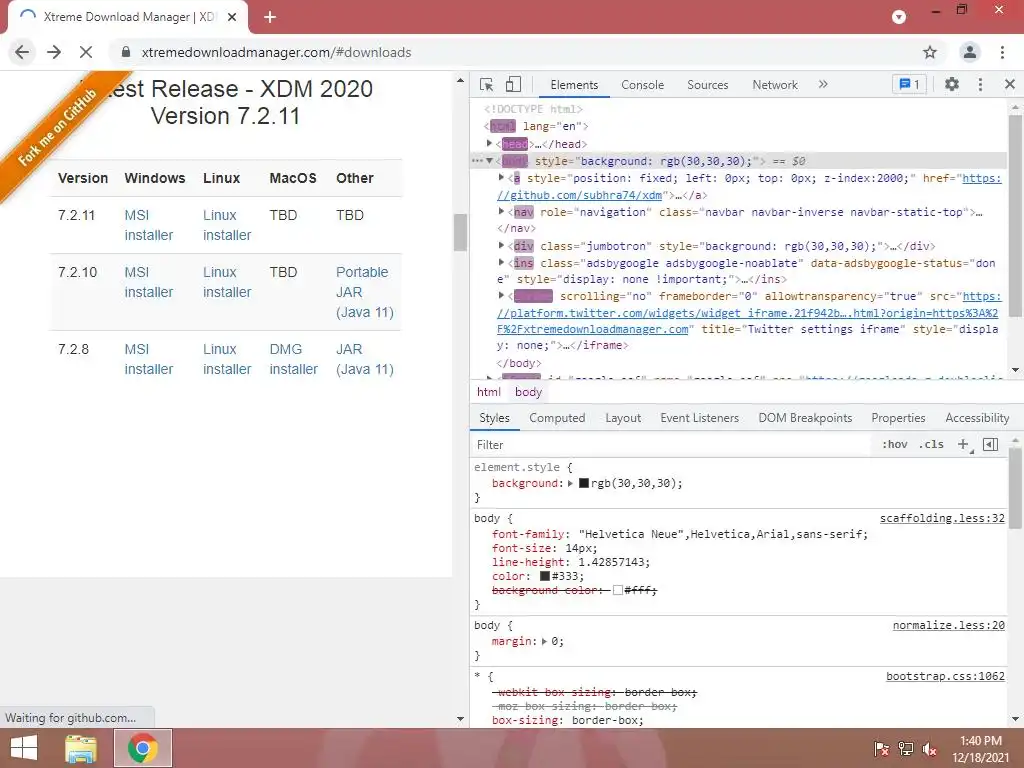Expand the jumbotron div node
The image size is (1024, 768).
502,246
